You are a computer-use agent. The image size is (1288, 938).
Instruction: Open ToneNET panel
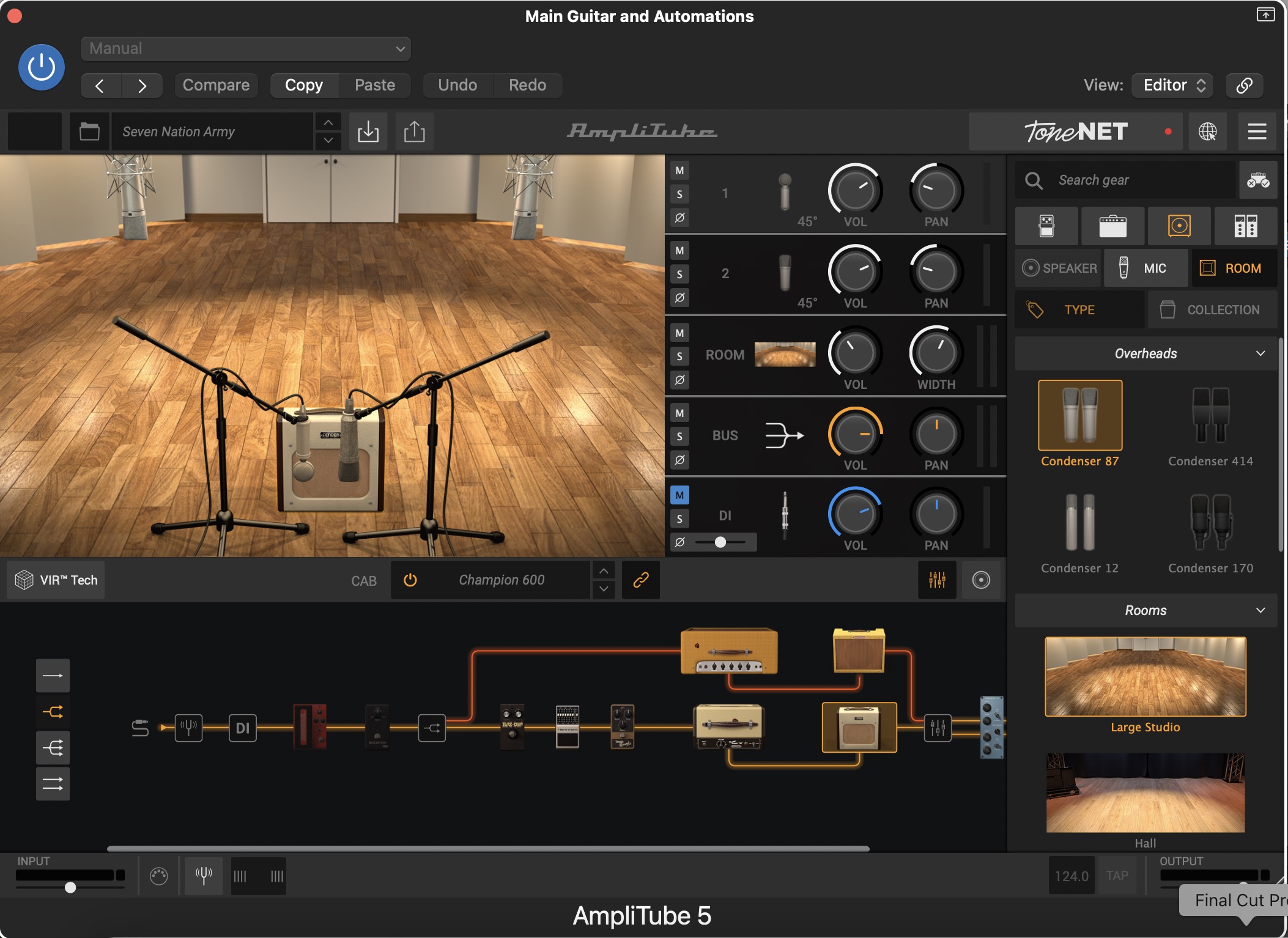[x=1076, y=131]
